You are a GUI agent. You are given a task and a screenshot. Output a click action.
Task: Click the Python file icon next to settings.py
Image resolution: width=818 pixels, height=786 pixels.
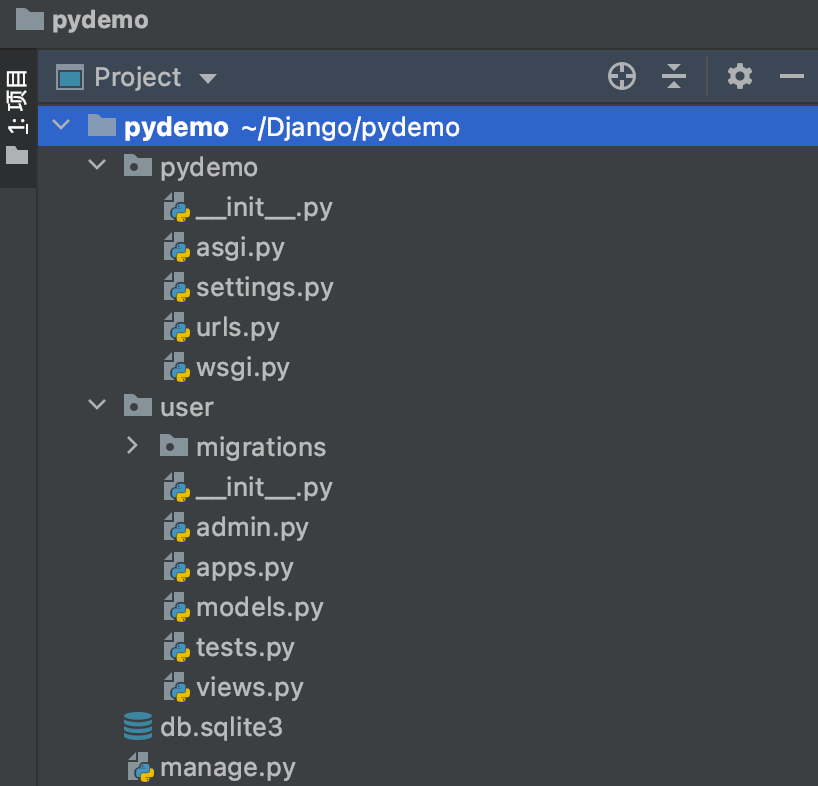(x=177, y=288)
